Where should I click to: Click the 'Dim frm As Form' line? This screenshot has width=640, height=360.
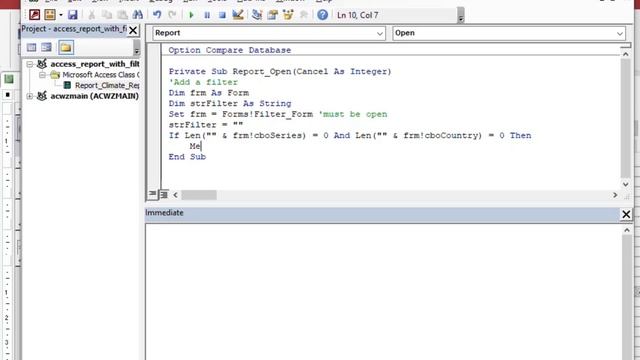209,93
